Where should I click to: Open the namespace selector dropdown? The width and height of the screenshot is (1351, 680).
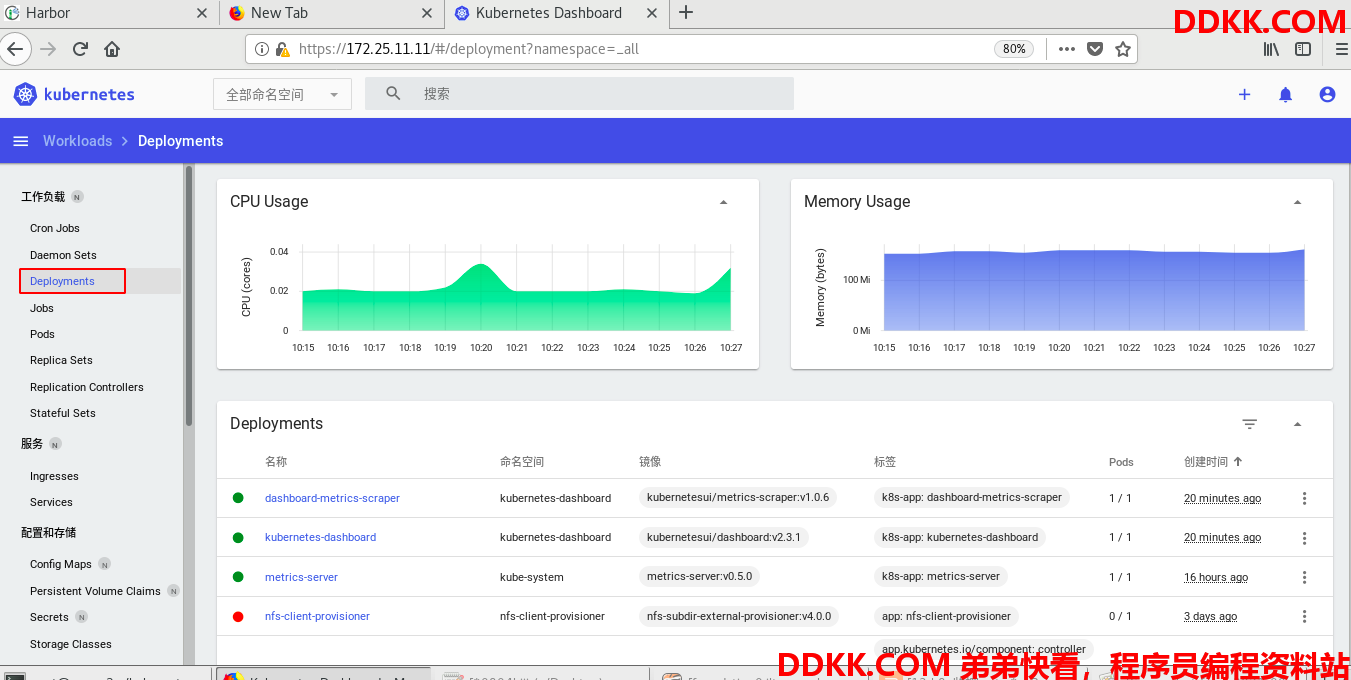[282, 94]
